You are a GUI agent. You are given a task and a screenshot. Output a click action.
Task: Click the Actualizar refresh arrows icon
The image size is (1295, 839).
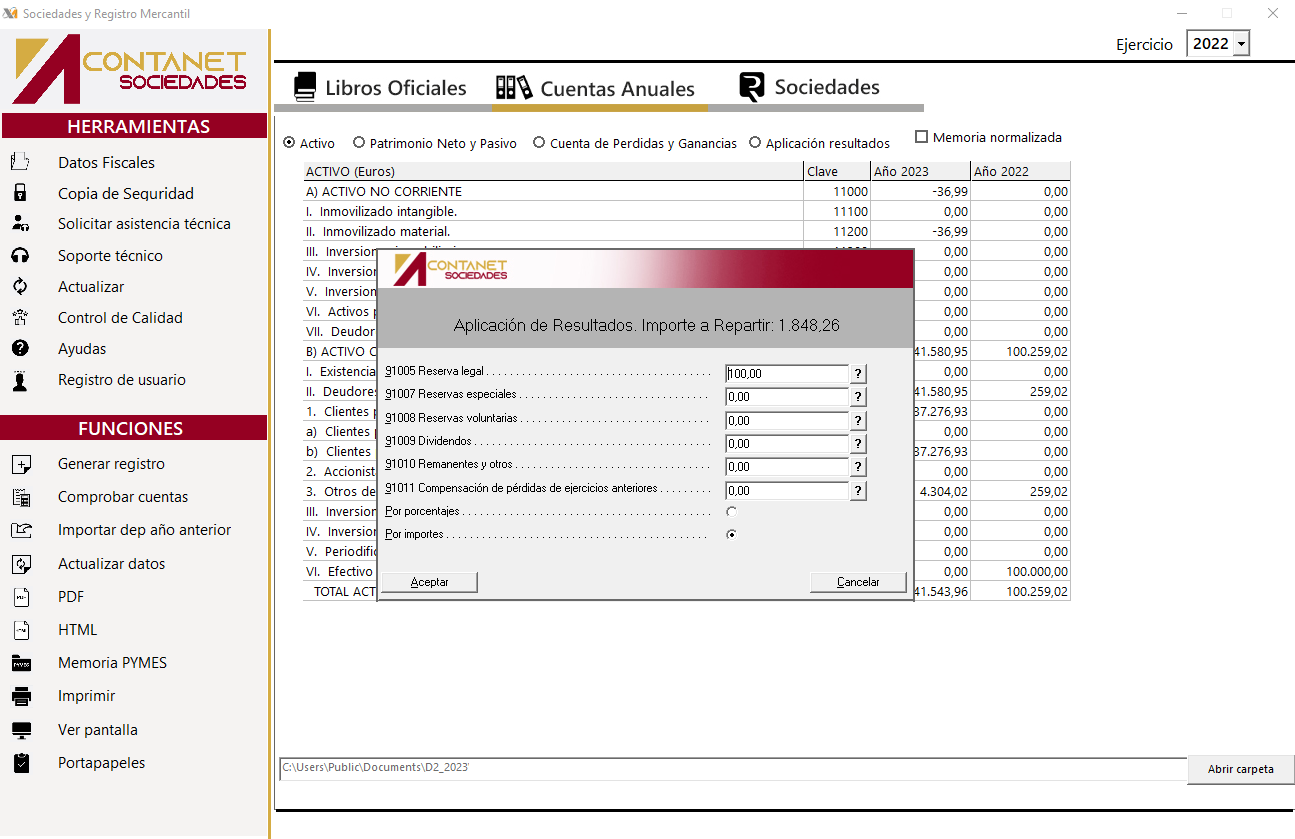coord(20,286)
